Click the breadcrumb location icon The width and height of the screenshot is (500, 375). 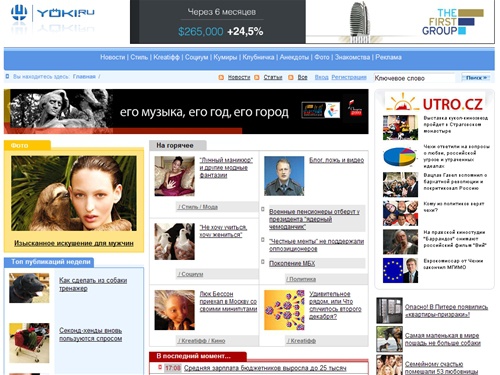click(x=7, y=77)
